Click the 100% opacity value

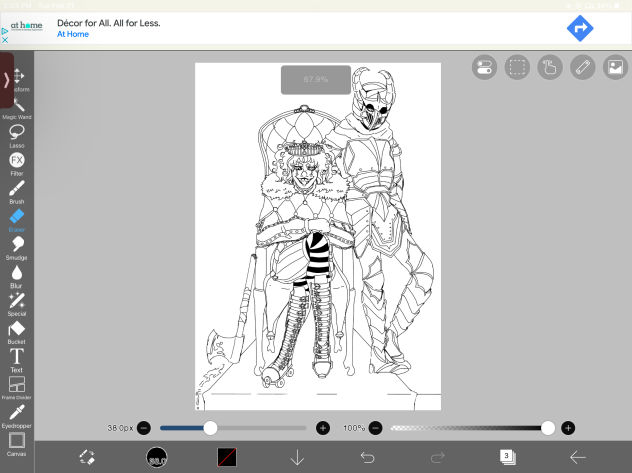coord(354,428)
